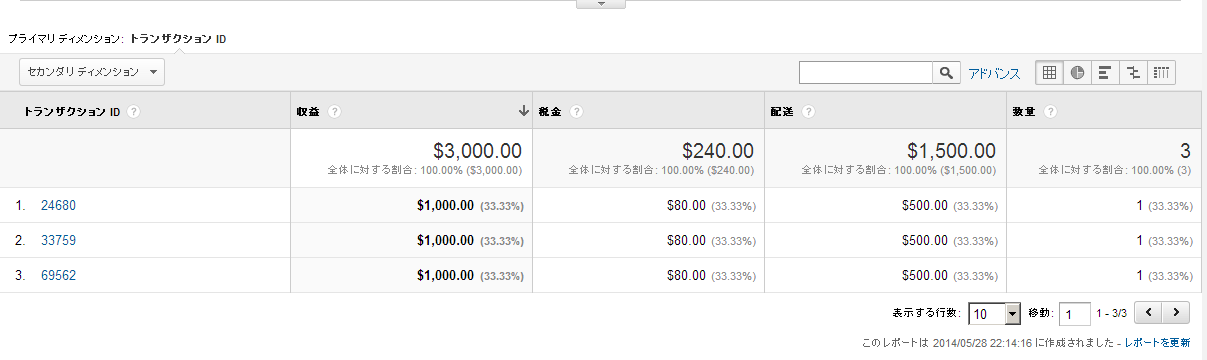Click the table search input field
The width and height of the screenshot is (1207, 360).
click(866, 73)
